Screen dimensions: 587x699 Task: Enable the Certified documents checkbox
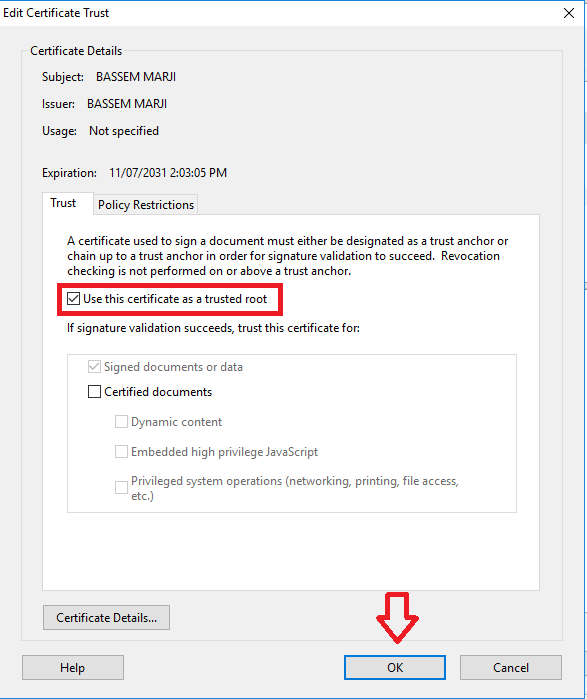[x=94, y=392]
